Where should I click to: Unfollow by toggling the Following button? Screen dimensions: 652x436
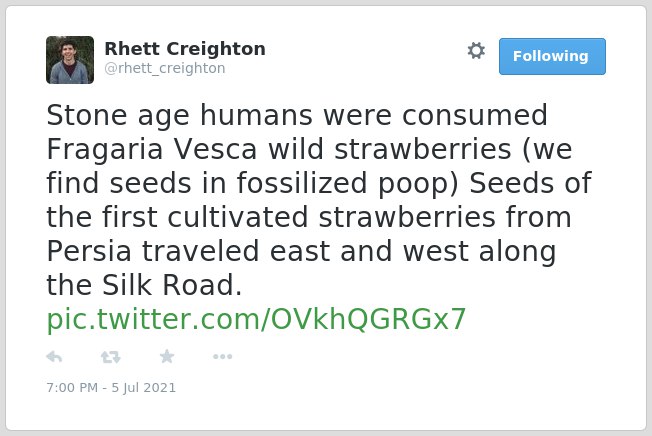552,57
